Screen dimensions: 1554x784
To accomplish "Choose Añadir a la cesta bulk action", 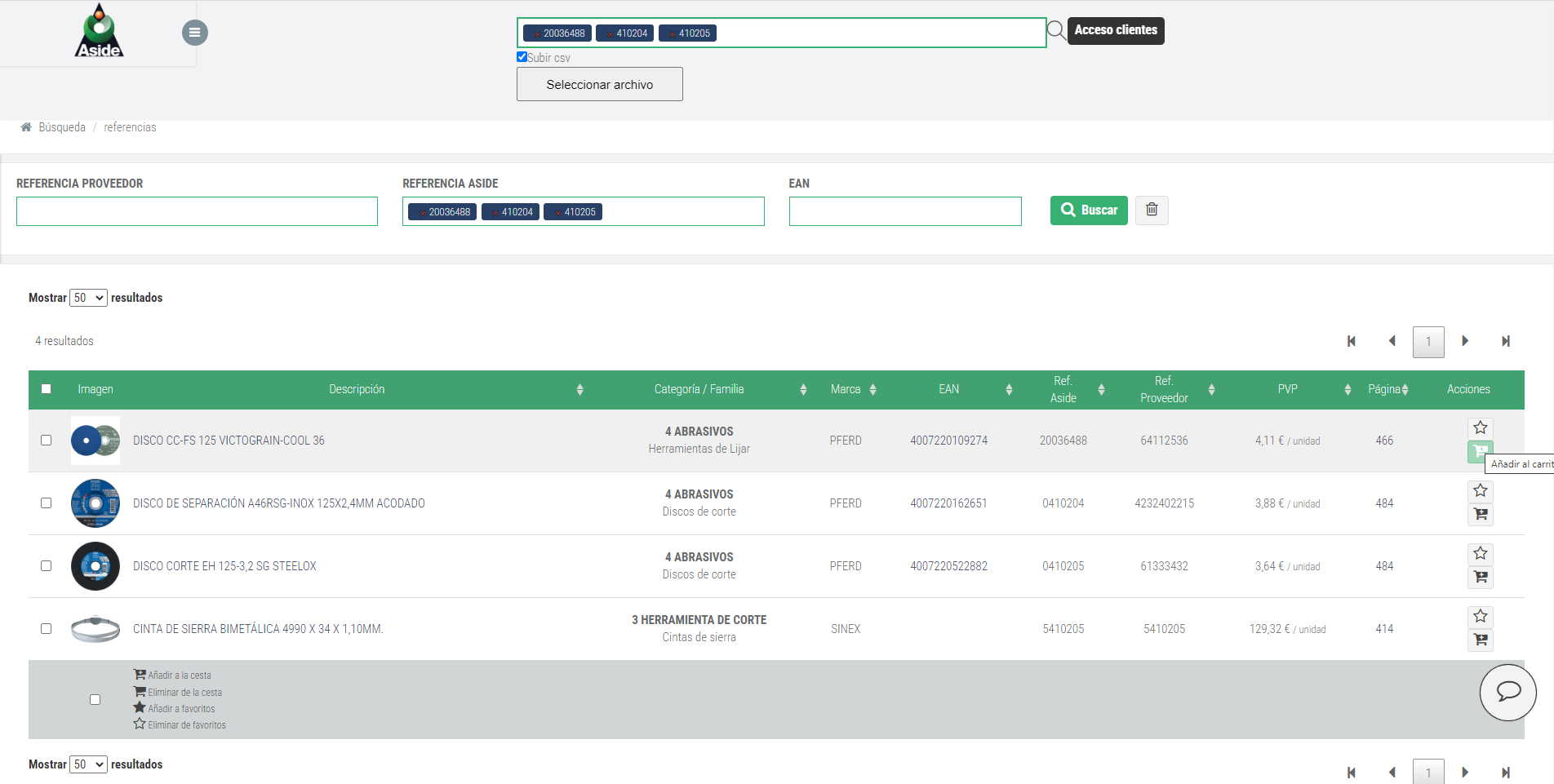I will pyautogui.click(x=179, y=675).
